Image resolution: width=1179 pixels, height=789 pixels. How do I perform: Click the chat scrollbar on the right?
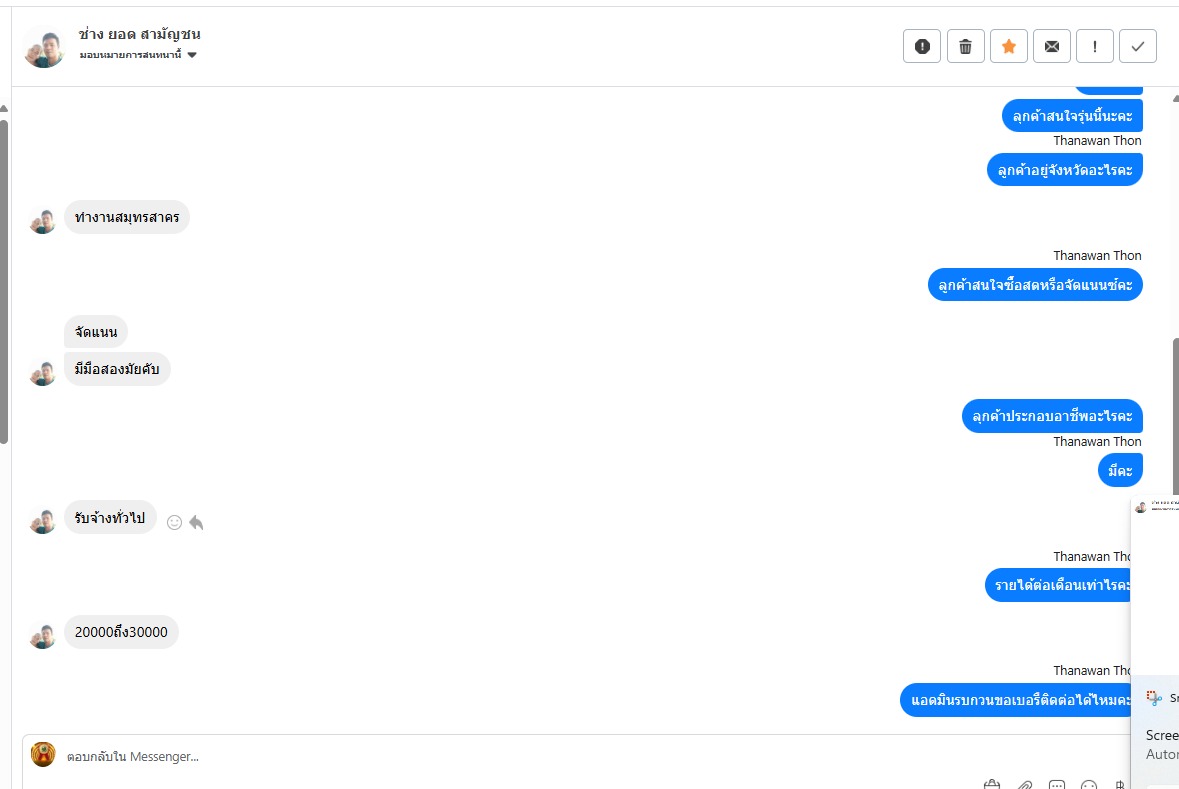[1175, 420]
